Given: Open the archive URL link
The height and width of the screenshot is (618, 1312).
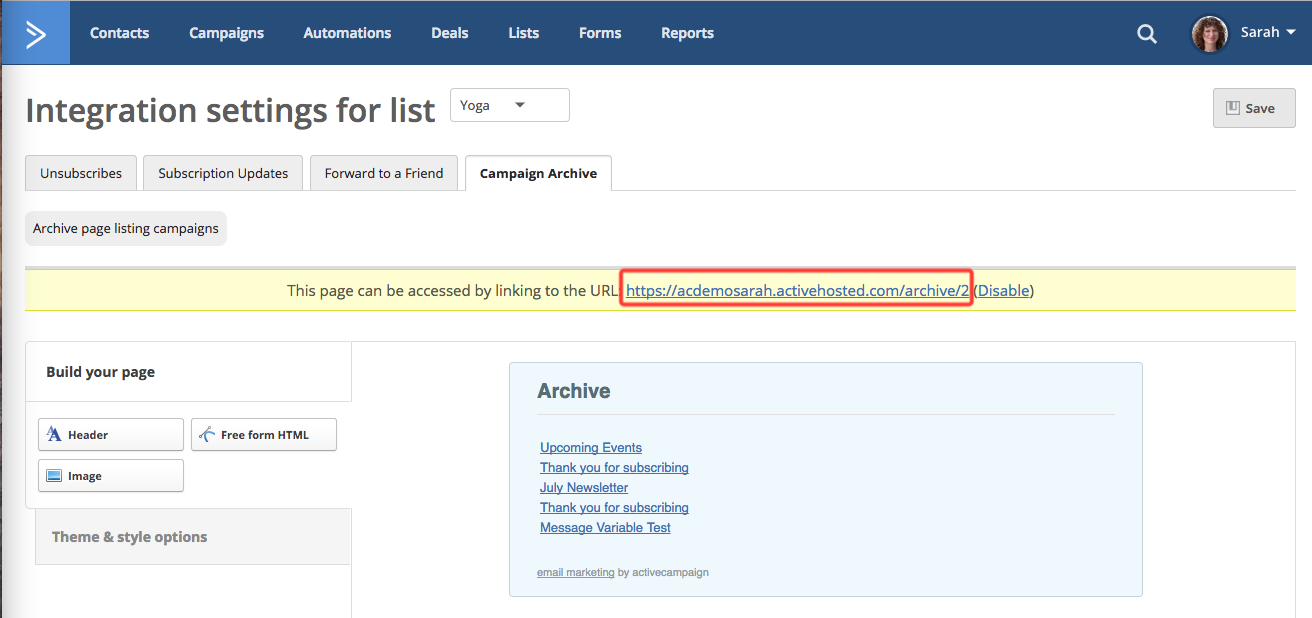Looking at the screenshot, I should coord(797,291).
